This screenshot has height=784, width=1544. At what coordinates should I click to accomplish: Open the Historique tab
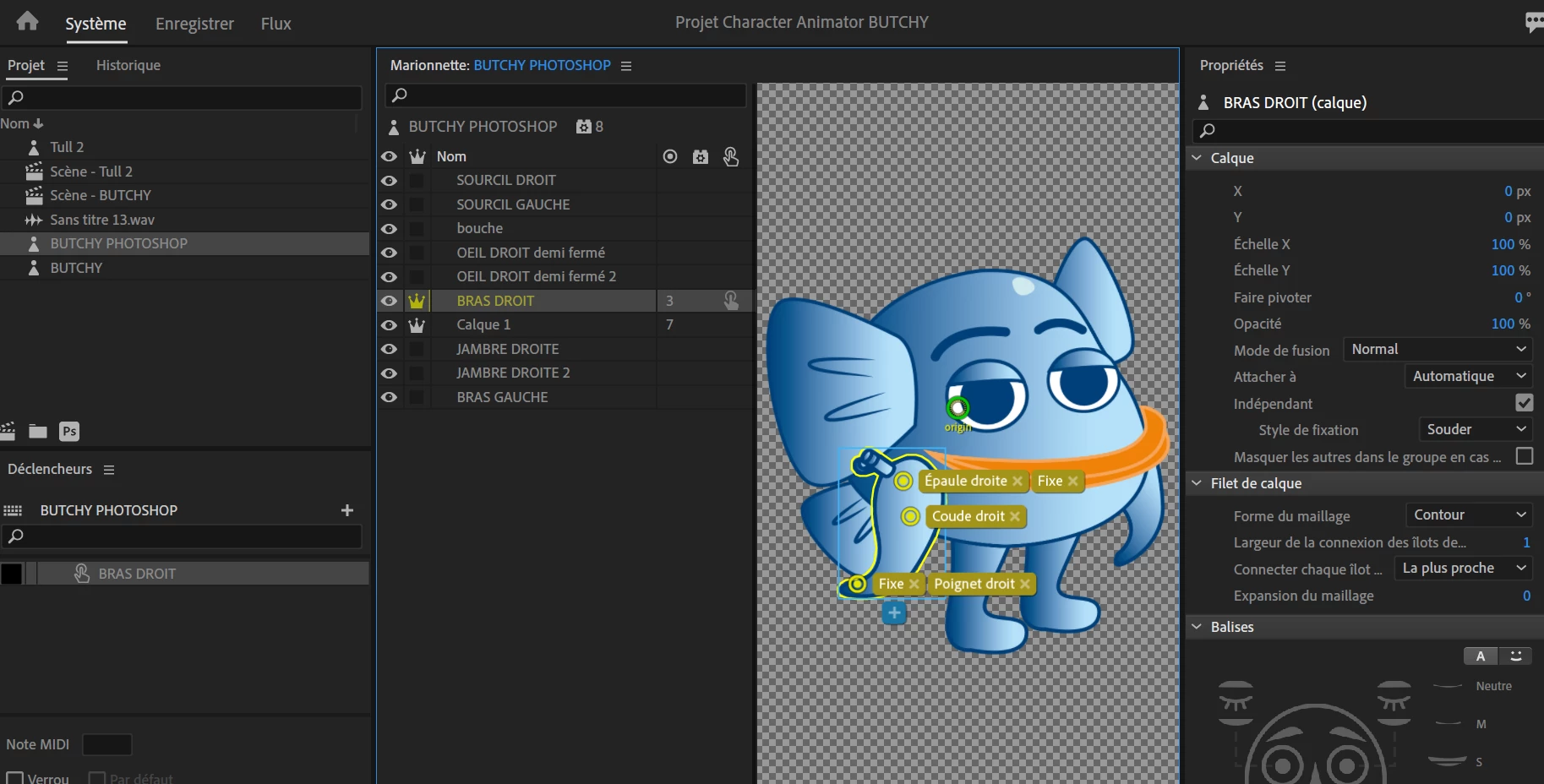(128, 66)
